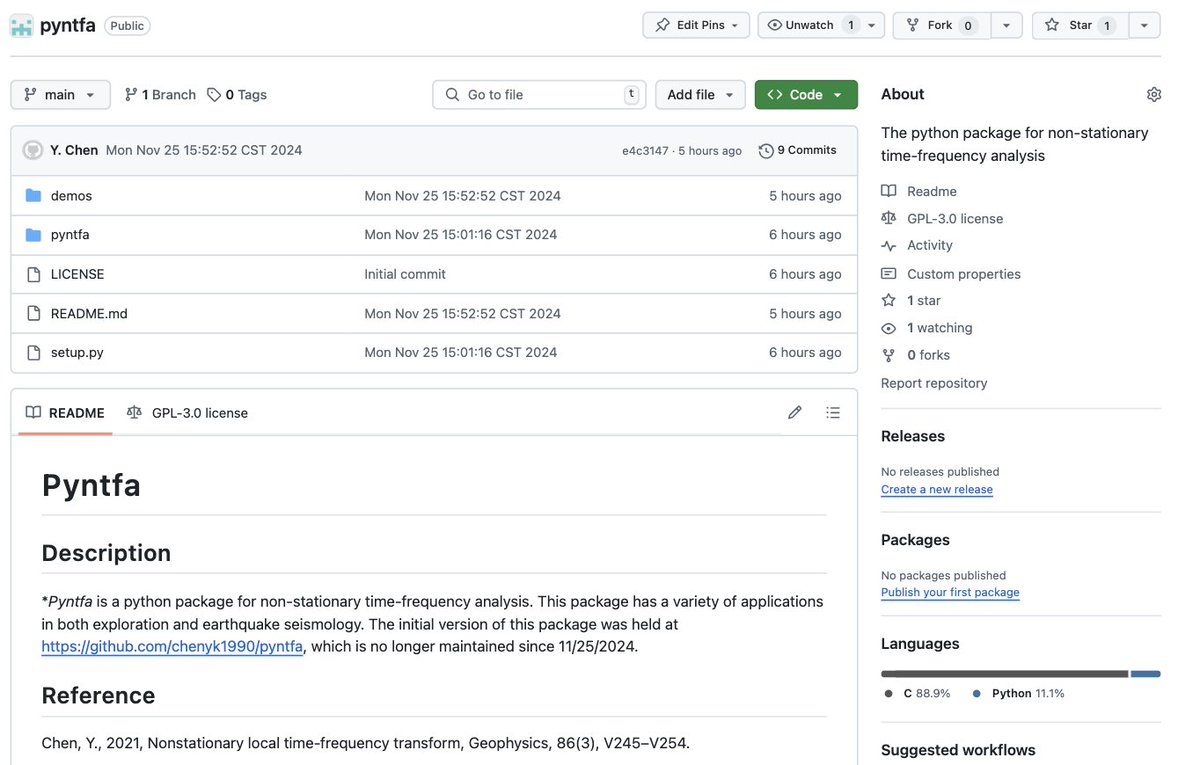The image size is (1200, 765).
Task: Switch to the GPL-3.0 license tab
Action: click(x=187, y=412)
